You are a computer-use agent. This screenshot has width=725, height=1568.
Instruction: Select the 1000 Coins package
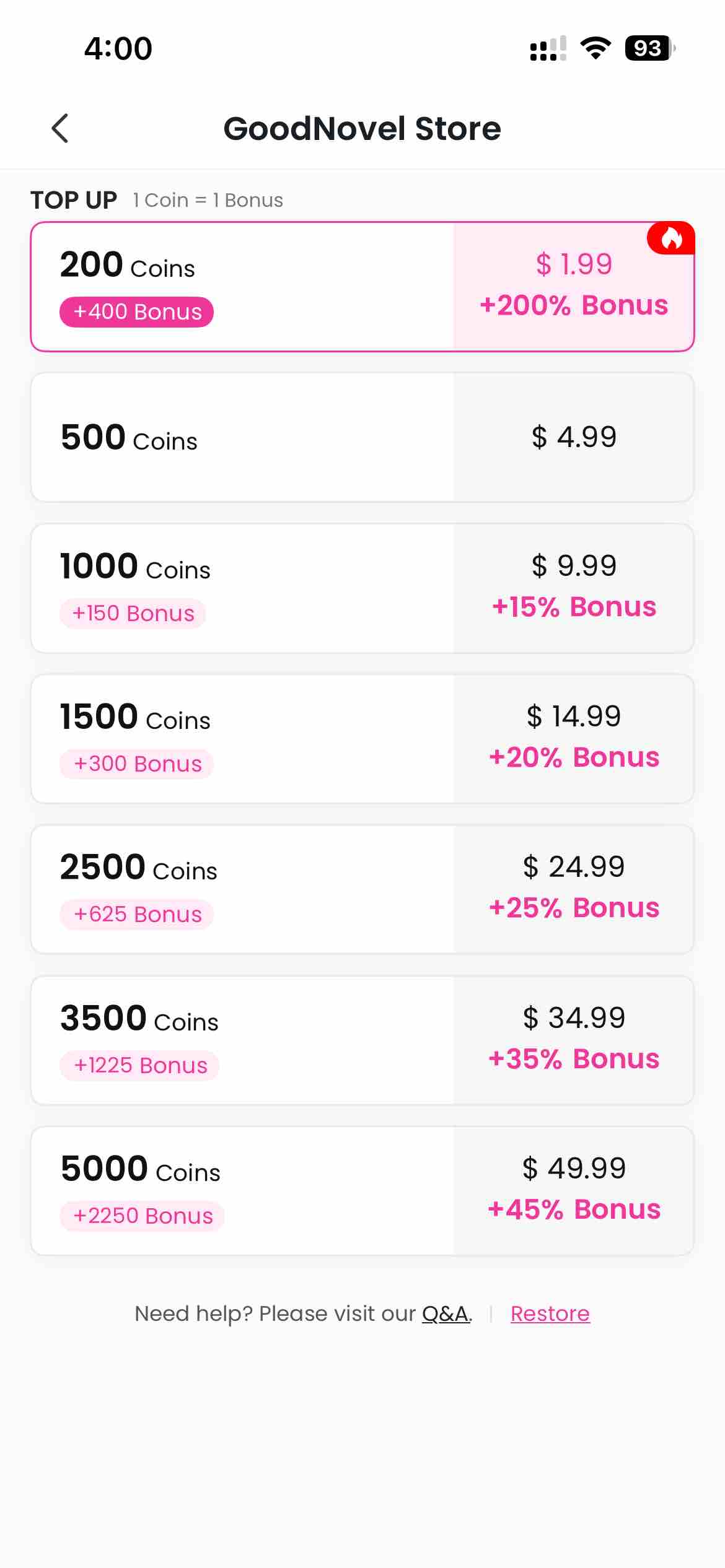click(242, 588)
